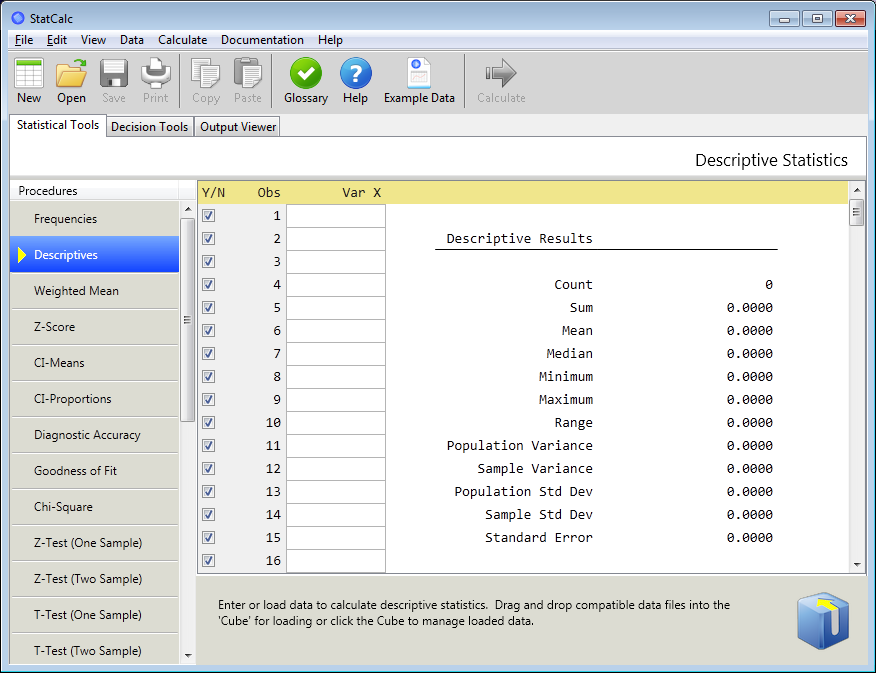Open the Data menu
The height and width of the screenshot is (673, 876).
132,40
